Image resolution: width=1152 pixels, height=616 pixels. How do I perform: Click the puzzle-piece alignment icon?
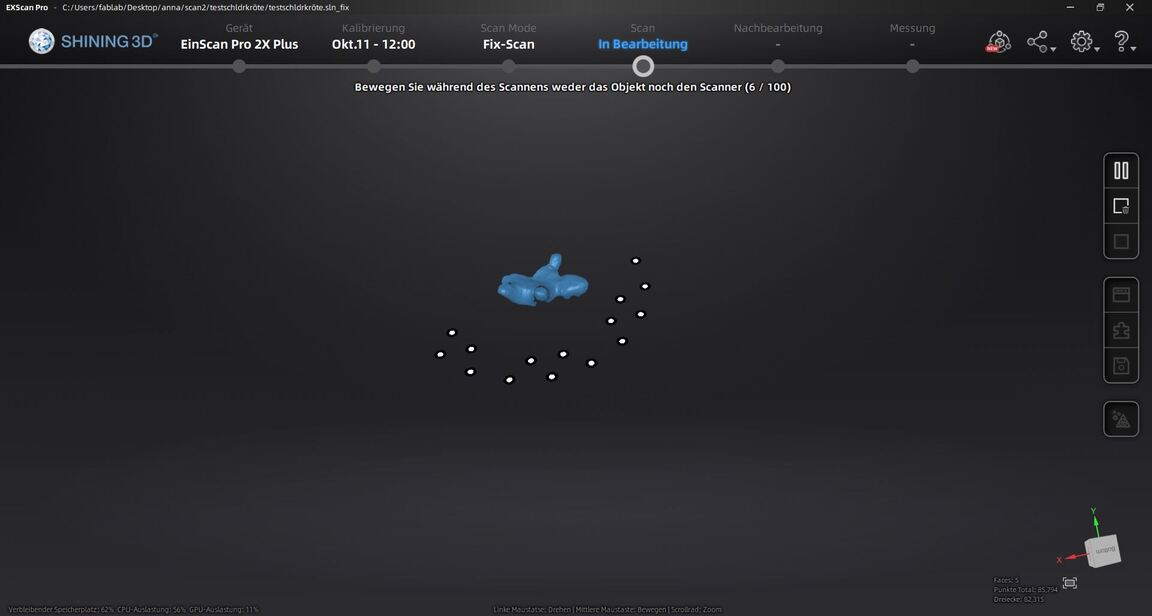point(1120,330)
